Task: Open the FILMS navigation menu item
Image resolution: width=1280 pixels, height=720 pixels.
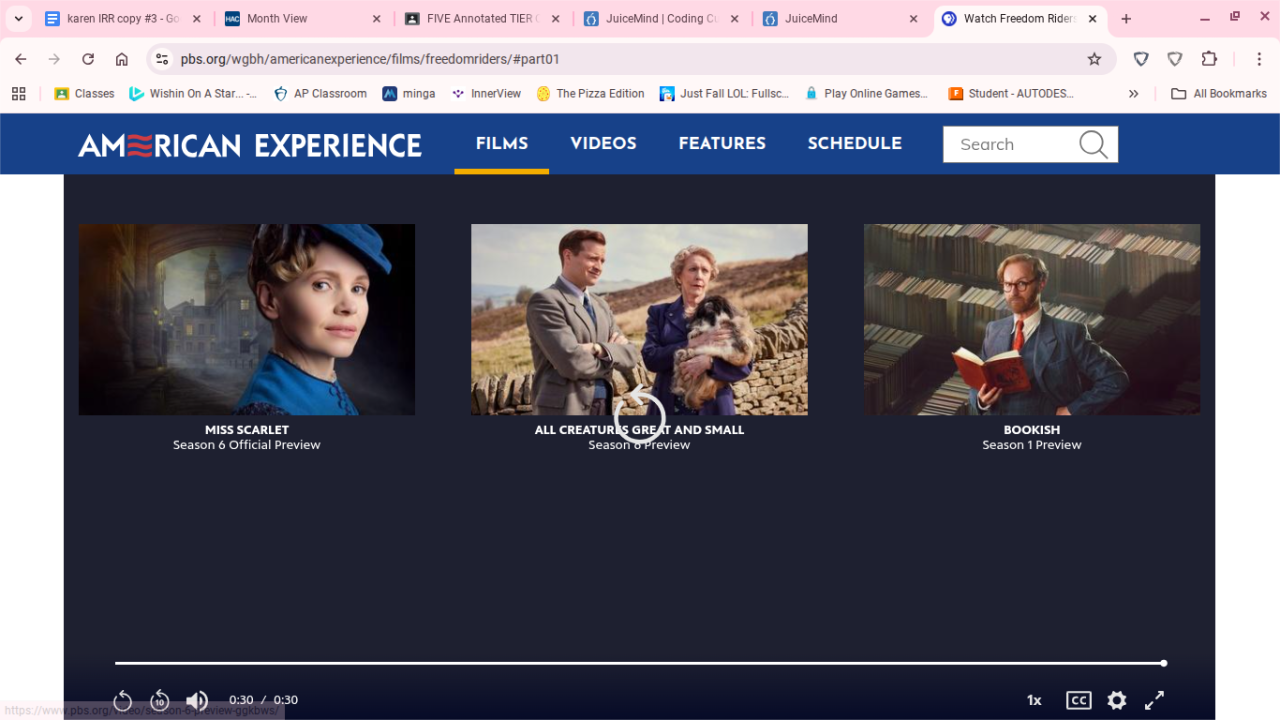Action: click(502, 144)
